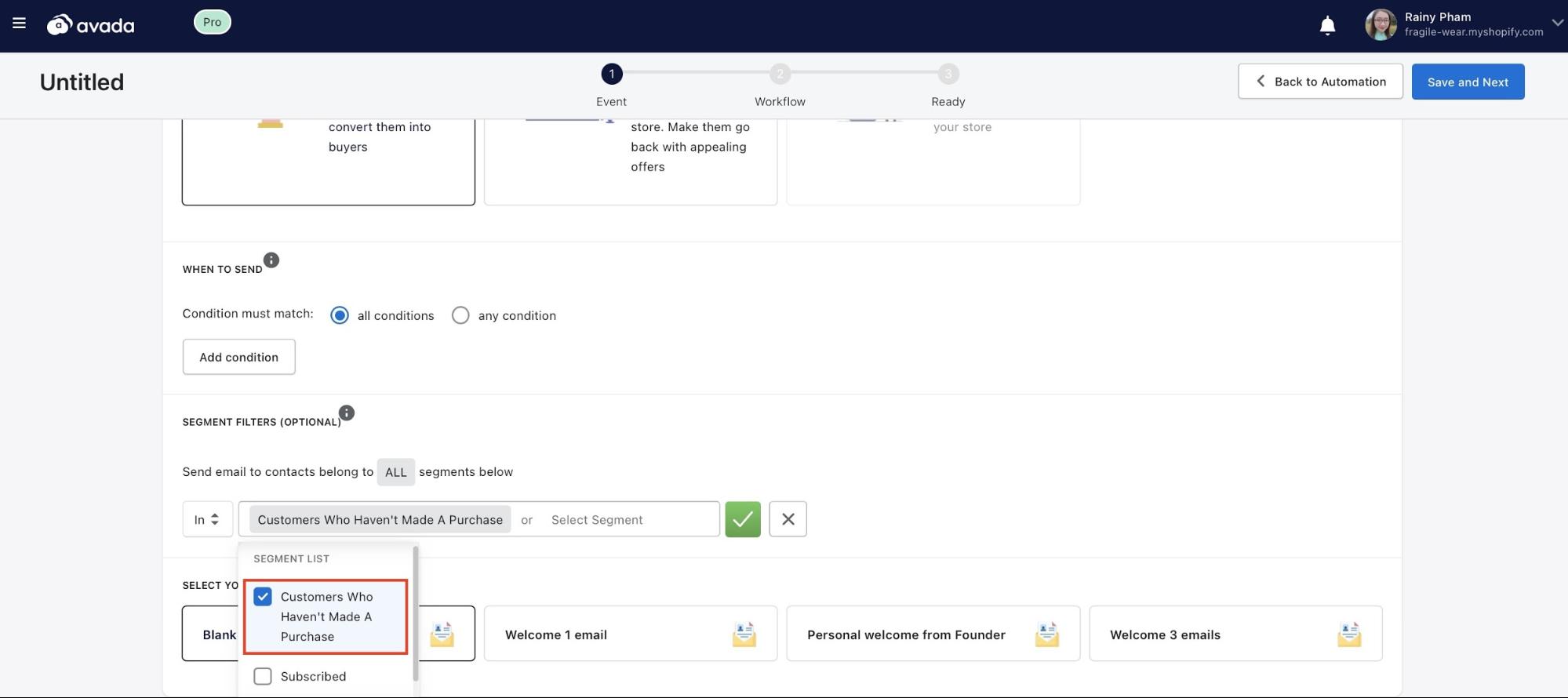
Task: Open the notifications bell
Action: pos(1327,26)
